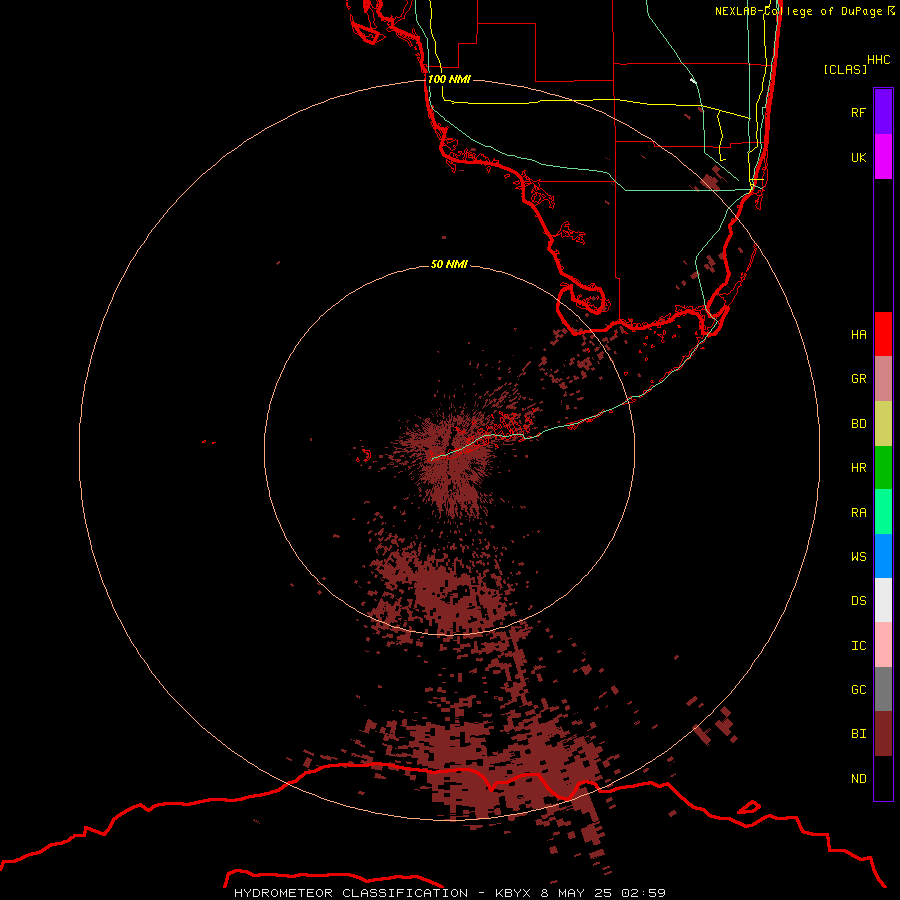Click the UK legend label
The width and height of the screenshot is (900, 900).
[859, 158]
